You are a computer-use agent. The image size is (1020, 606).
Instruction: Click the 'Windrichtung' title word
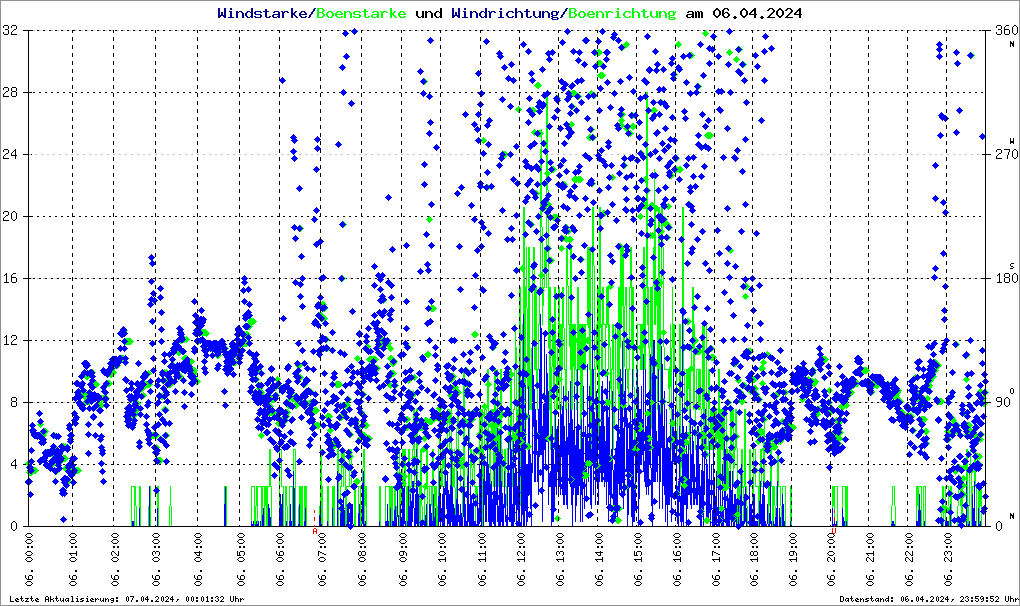[x=505, y=14]
